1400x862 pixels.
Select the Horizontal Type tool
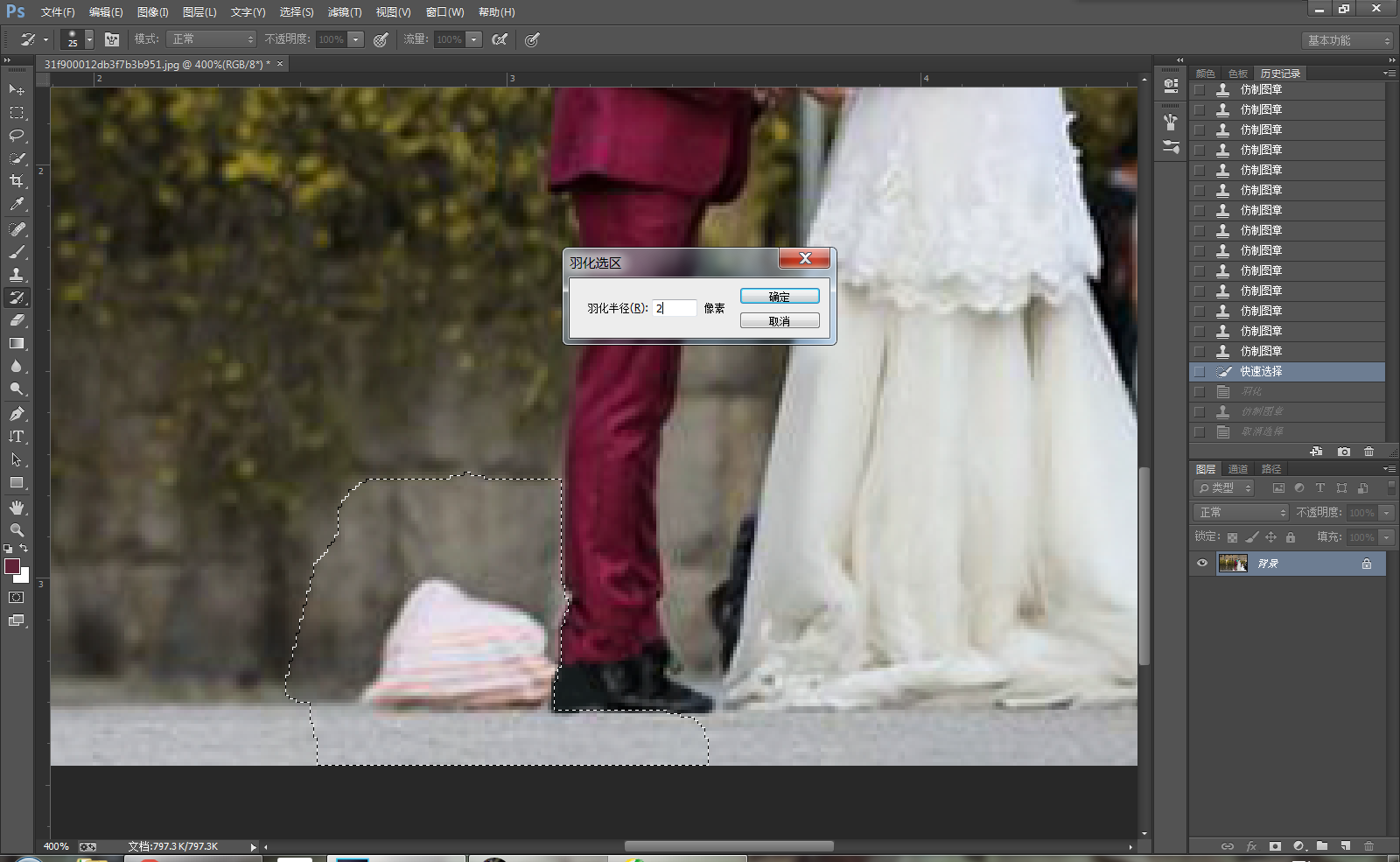[x=17, y=437]
